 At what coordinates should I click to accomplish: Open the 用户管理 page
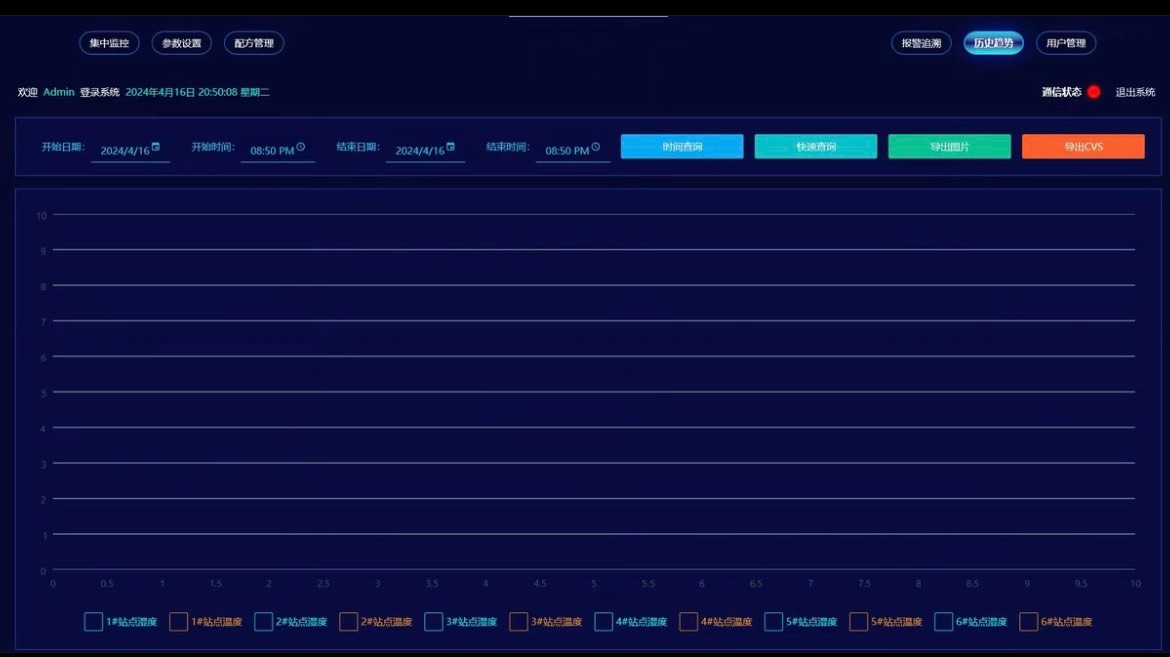1066,43
